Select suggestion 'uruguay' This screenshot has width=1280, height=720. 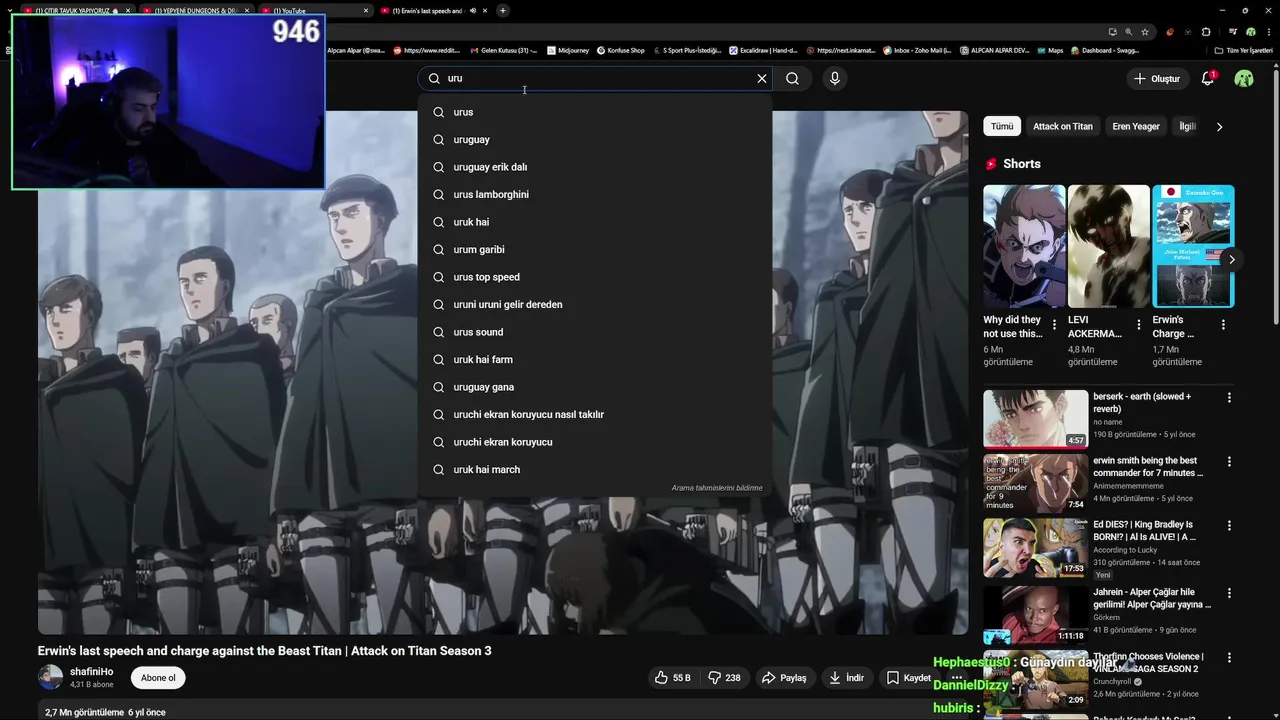pos(595,139)
